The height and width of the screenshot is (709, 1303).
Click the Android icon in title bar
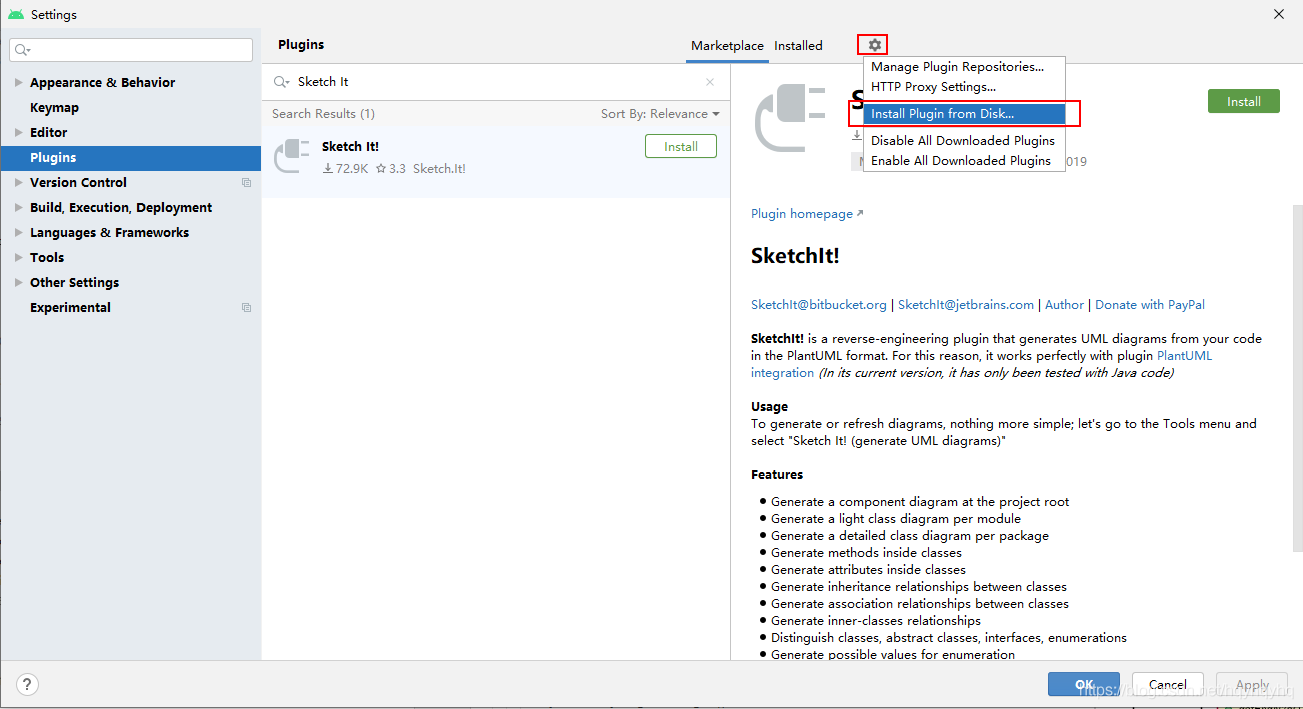(x=16, y=14)
